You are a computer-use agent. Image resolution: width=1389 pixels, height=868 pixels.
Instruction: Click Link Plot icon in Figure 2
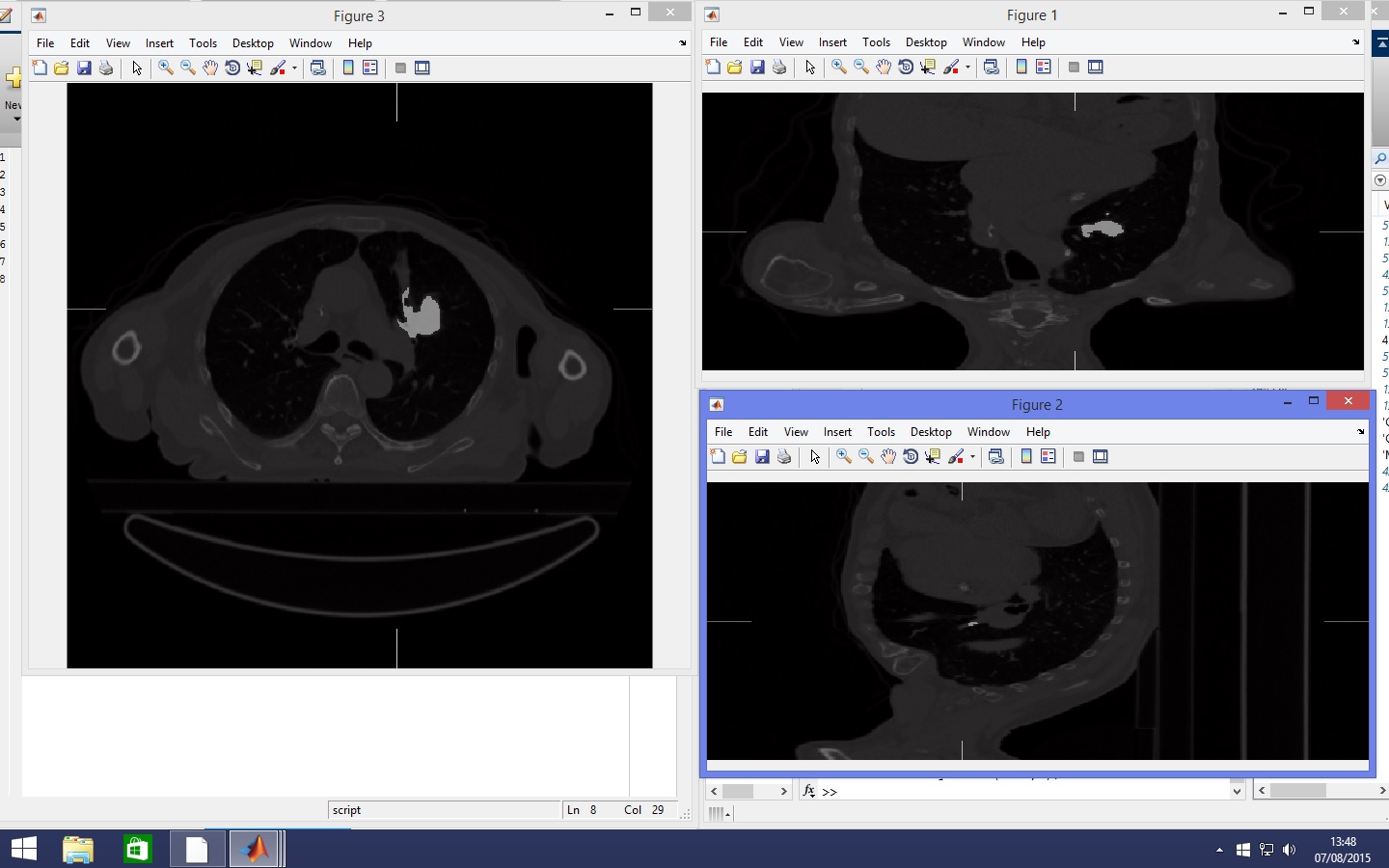click(x=995, y=456)
